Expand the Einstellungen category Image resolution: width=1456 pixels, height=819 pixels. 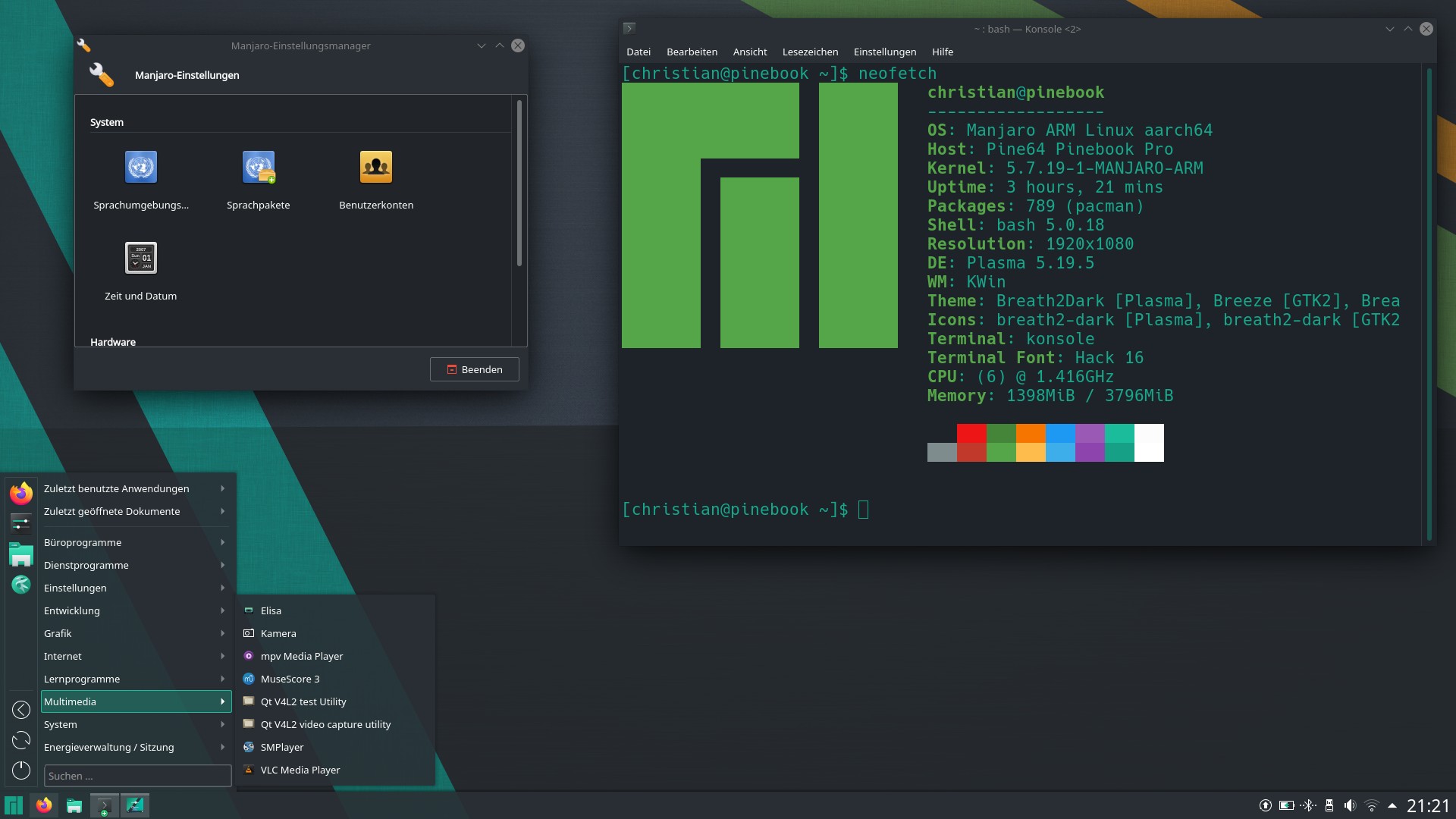point(136,588)
